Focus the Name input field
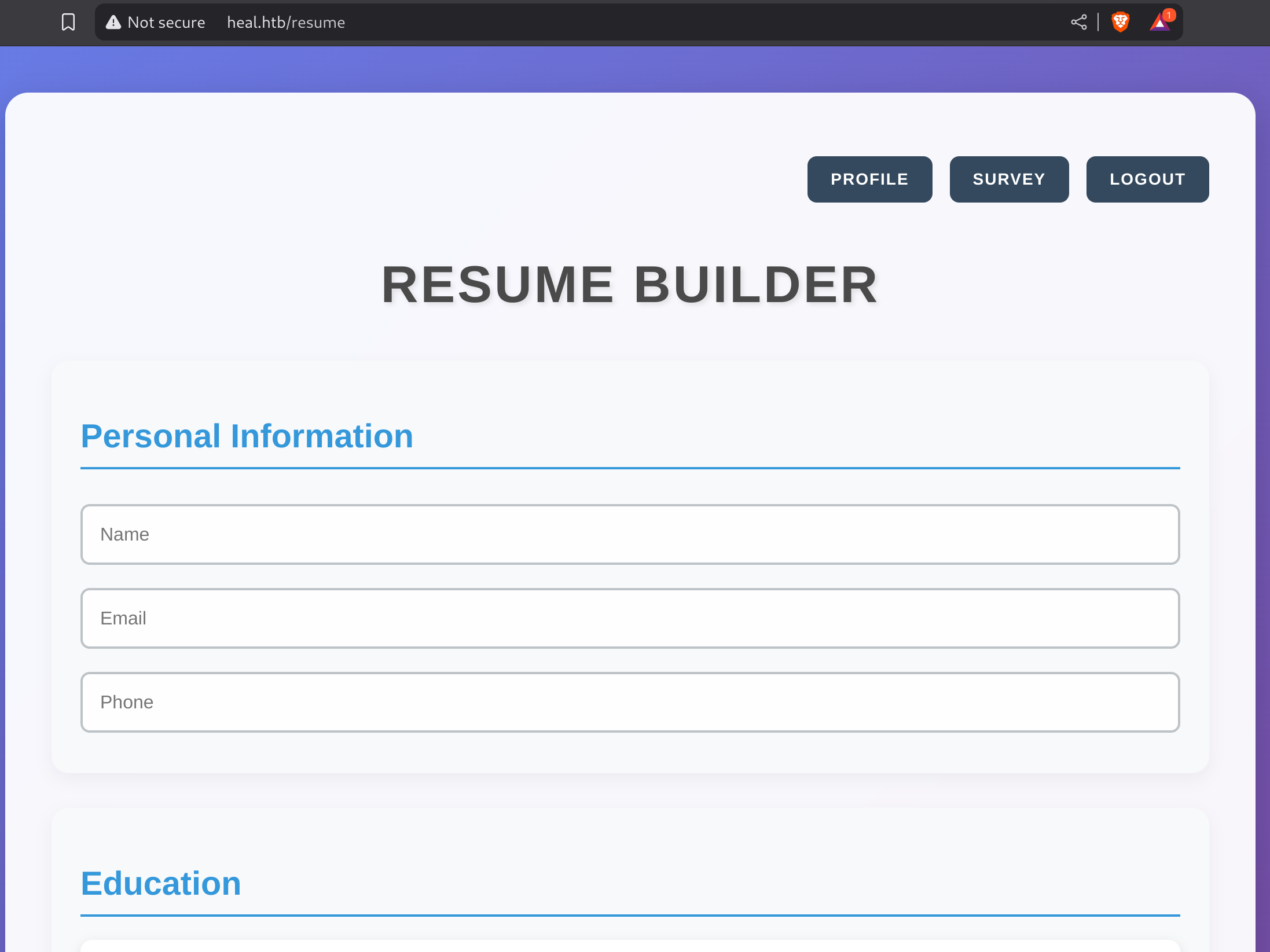This screenshot has width=1270, height=952. [x=630, y=534]
